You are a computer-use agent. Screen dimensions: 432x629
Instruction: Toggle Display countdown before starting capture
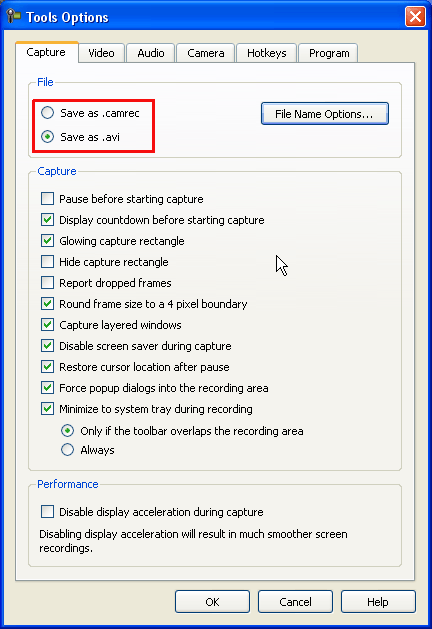(x=47, y=219)
